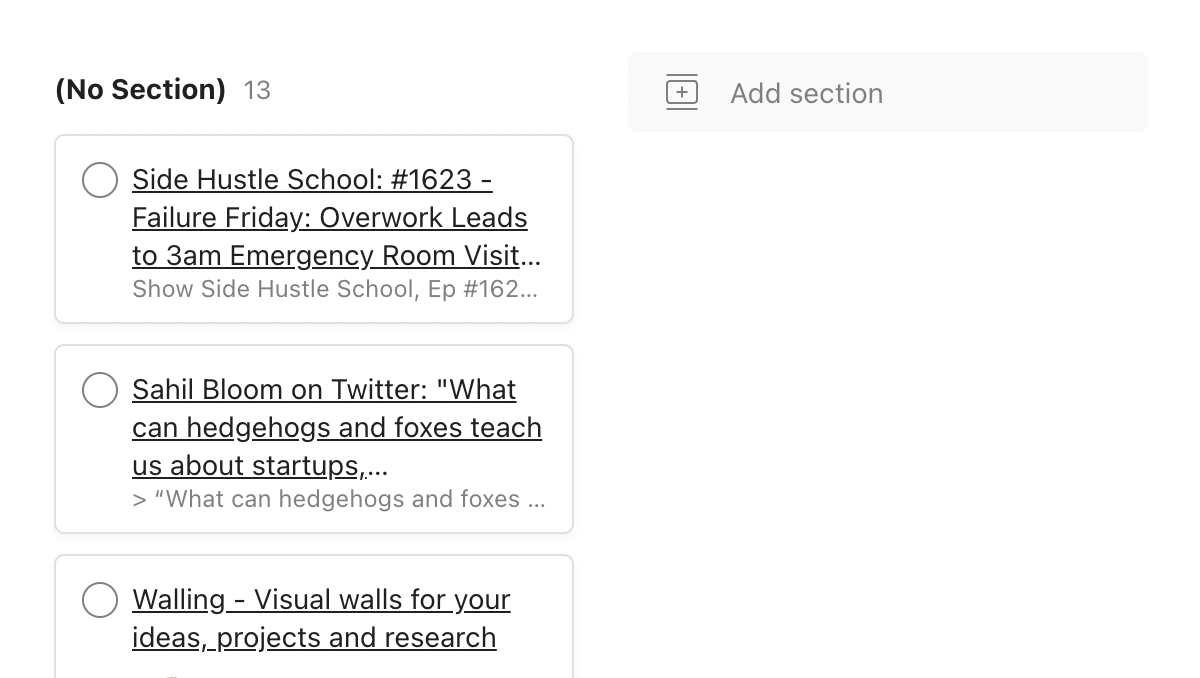Select the Side Hustle School card's left margin
Screen dimensions: 1200x678
point(67,240)
